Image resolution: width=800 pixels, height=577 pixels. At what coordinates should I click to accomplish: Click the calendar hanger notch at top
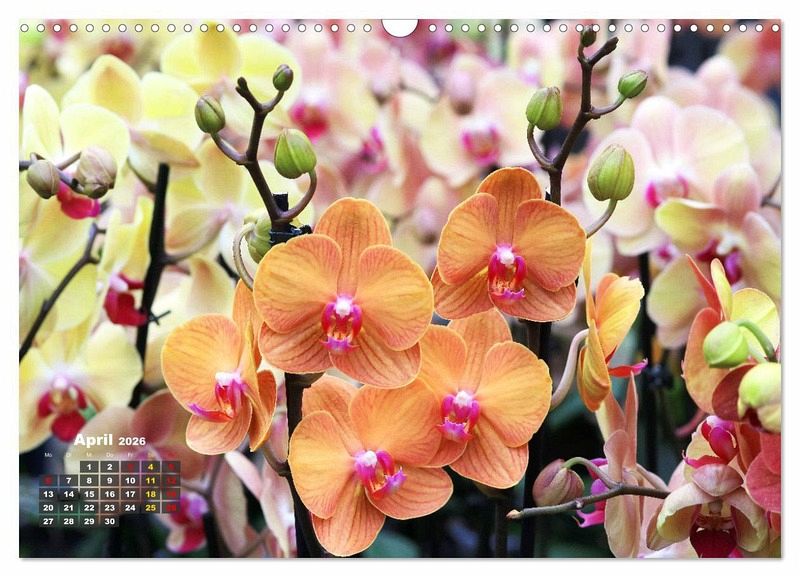point(400,27)
